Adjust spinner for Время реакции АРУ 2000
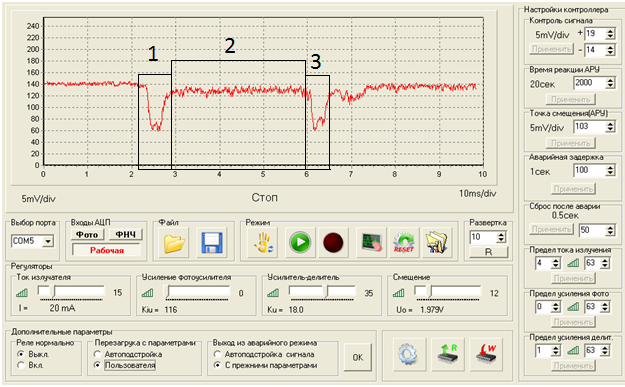This screenshot has width=625, height=387. 610,83
